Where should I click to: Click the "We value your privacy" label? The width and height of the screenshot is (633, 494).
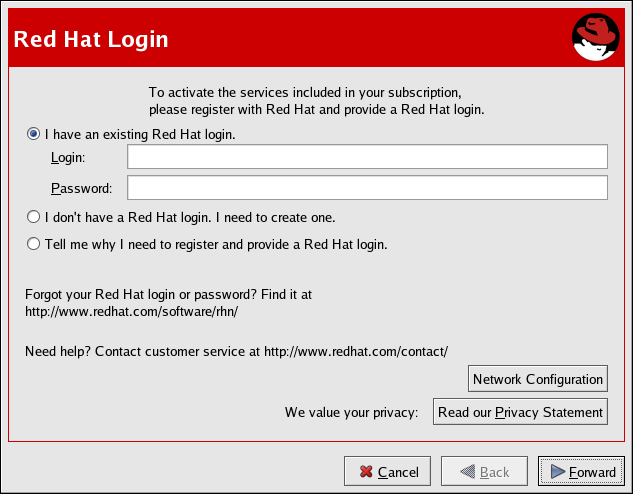[x=351, y=412]
